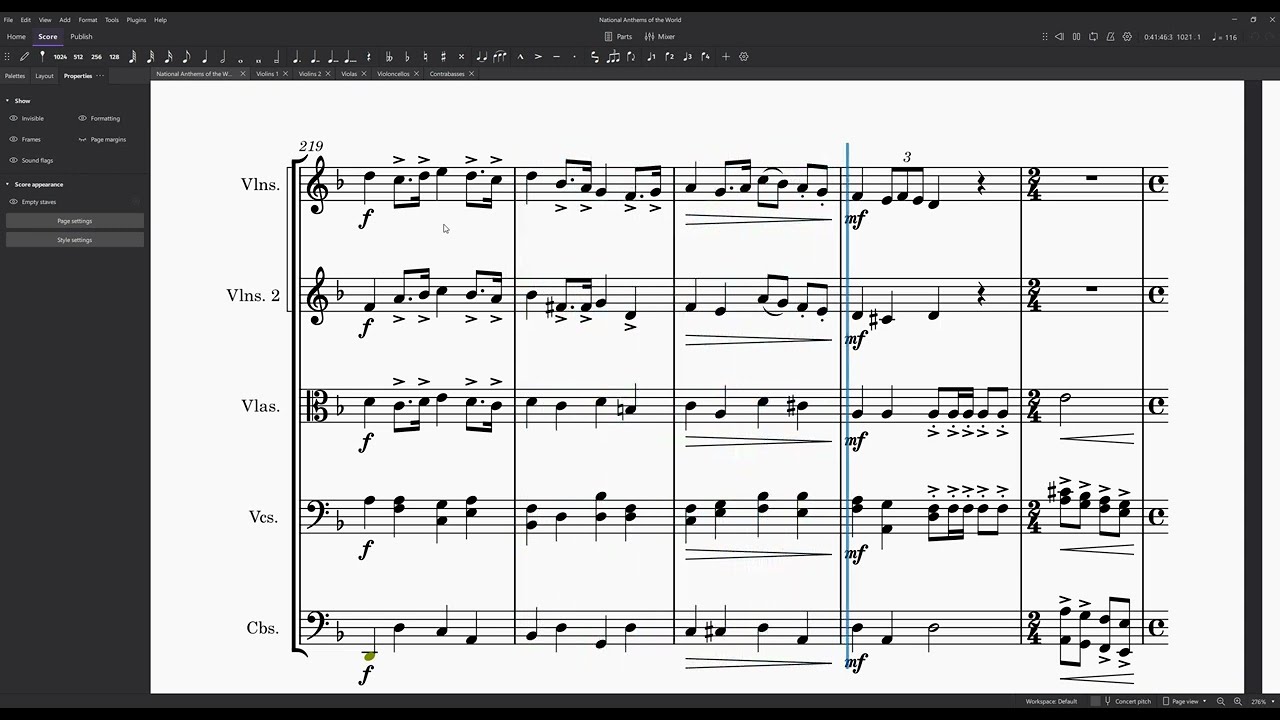Collapse the Score appearance section
This screenshot has height=720, width=1280.
(7, 184)
